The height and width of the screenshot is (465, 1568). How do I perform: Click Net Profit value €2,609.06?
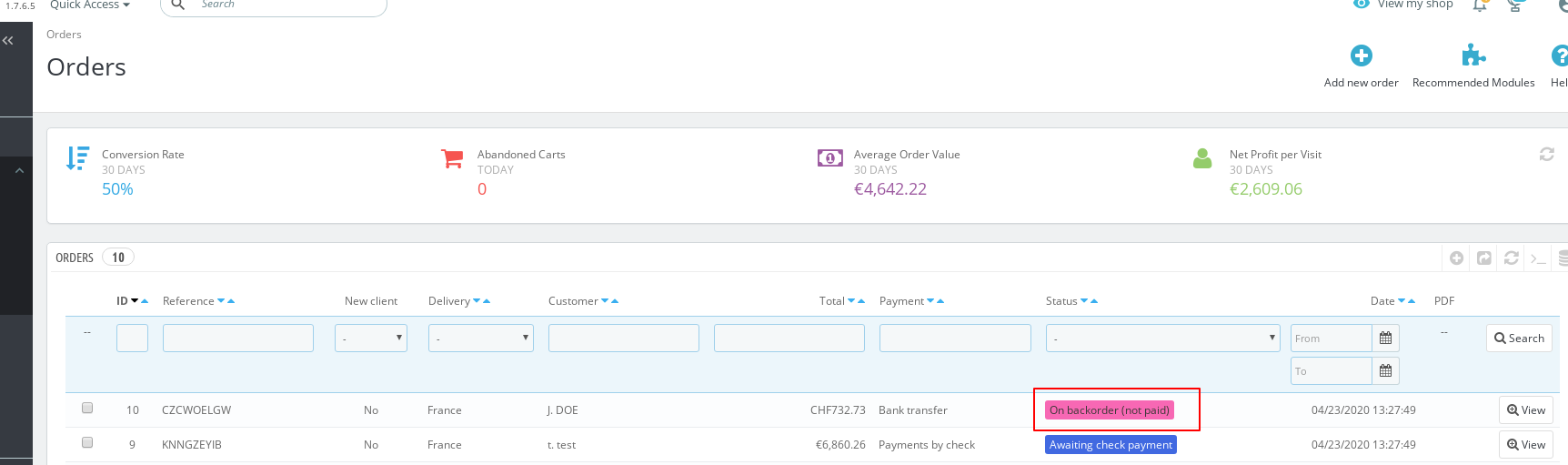tap(1266, 189)
